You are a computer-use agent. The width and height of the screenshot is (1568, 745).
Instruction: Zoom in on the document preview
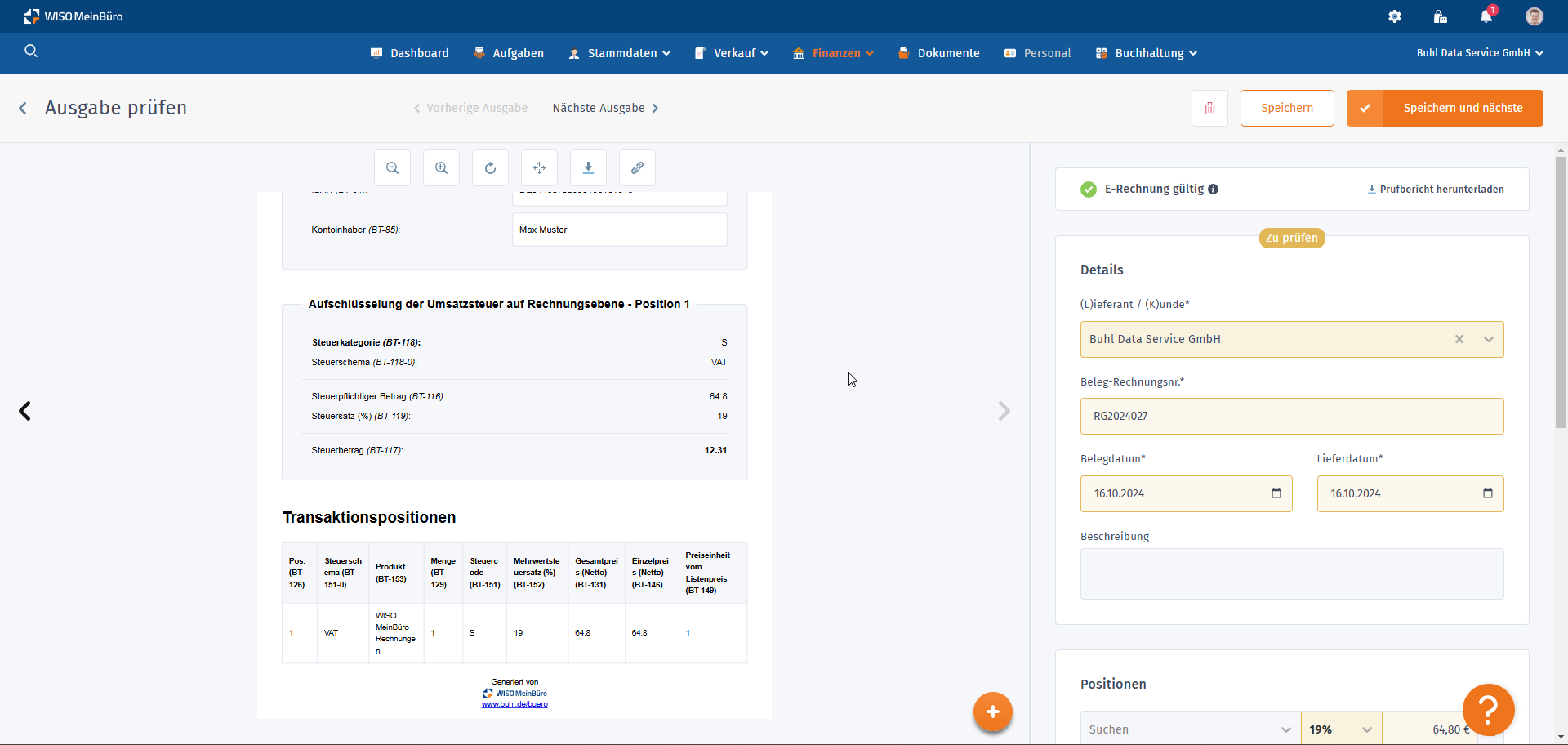tap(442, 168)
